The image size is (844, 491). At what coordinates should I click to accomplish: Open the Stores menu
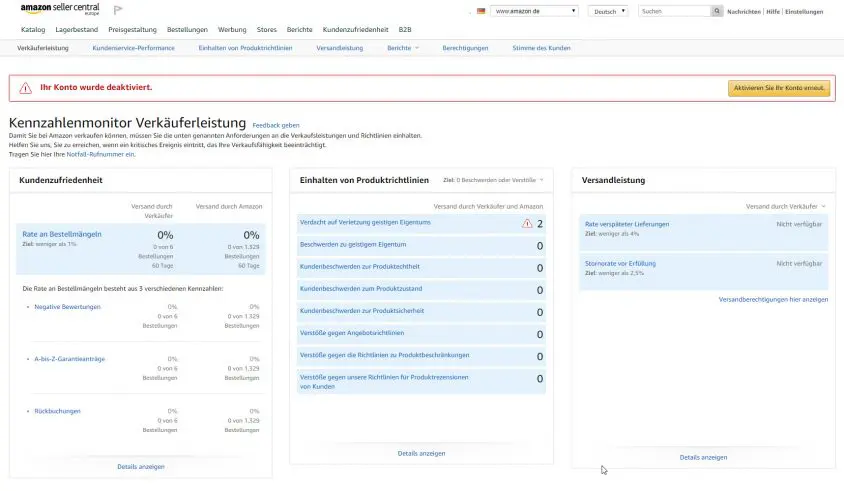pos(266,30)
